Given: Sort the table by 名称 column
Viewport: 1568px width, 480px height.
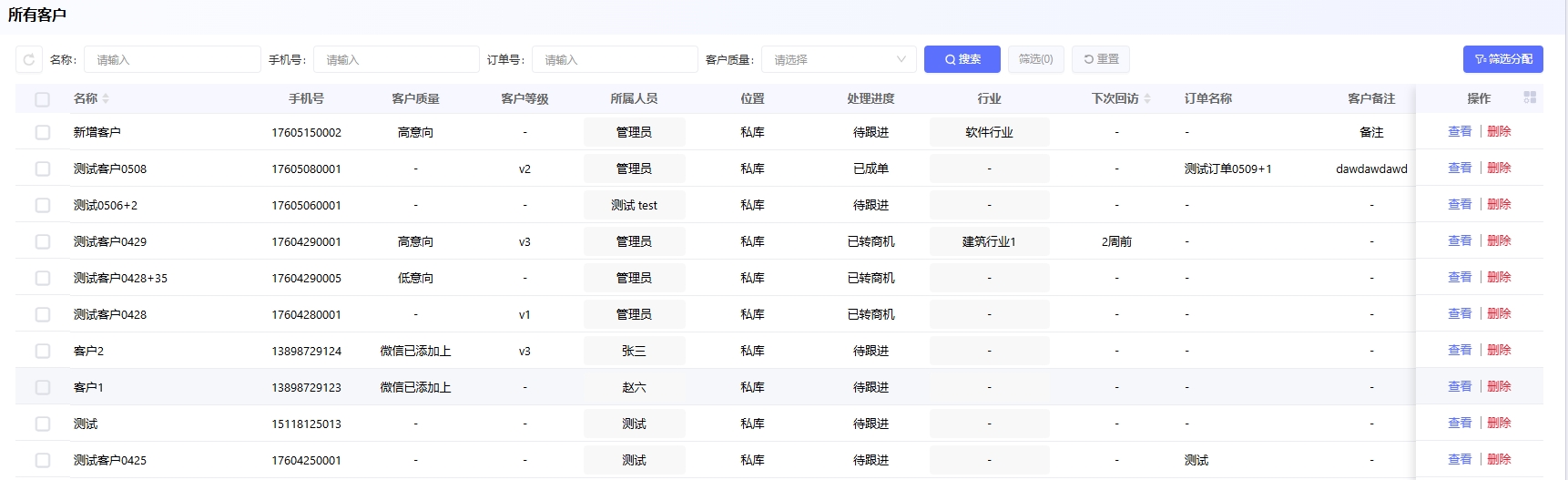Looking at the screenshot, I should (106, 98).
